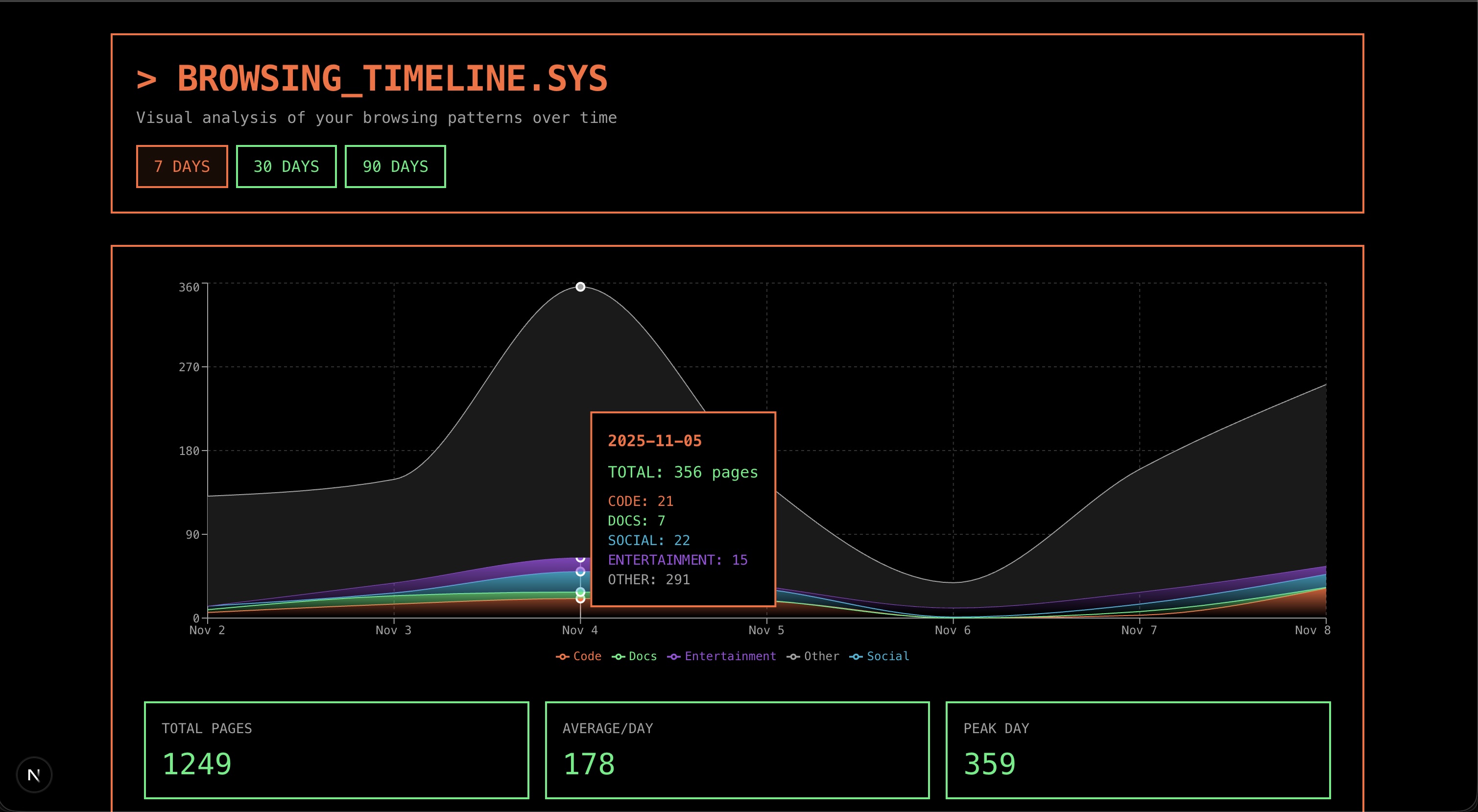1478x812 pixels.
Task: Toggle the Social series legend marker
Action: point(856,656)
